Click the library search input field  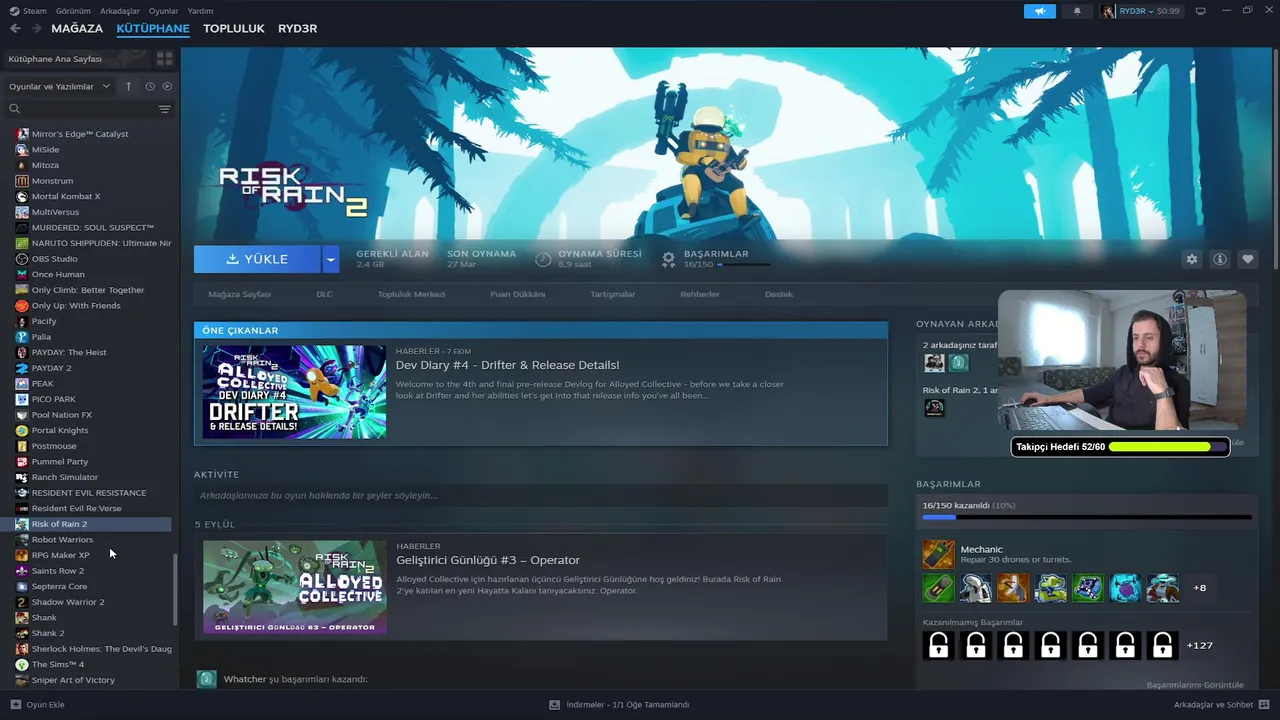coord(88,109)
